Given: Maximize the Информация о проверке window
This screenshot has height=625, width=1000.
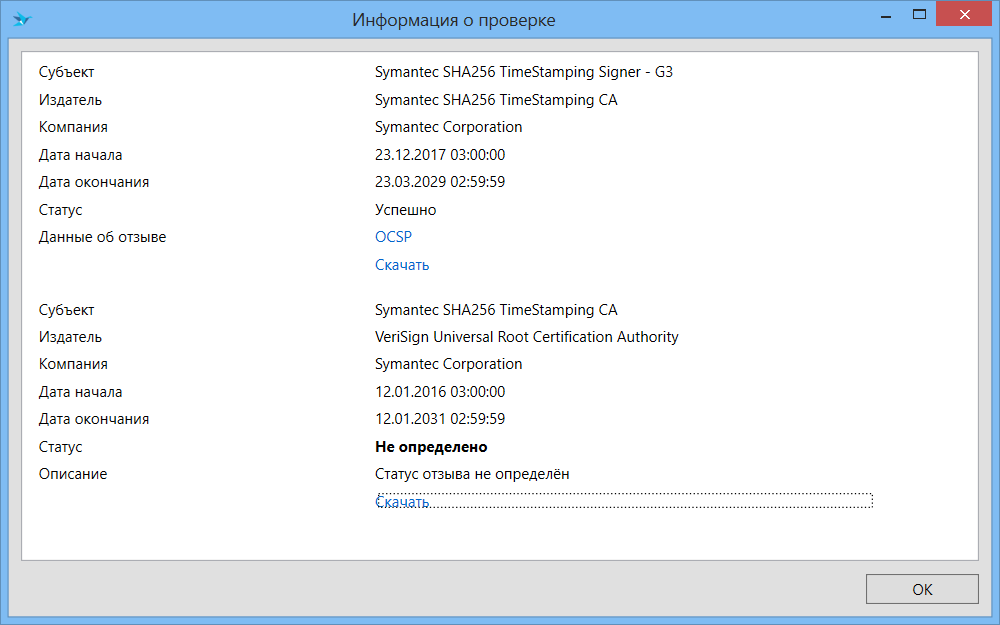Looking at the screenshot, I should 919,15.
